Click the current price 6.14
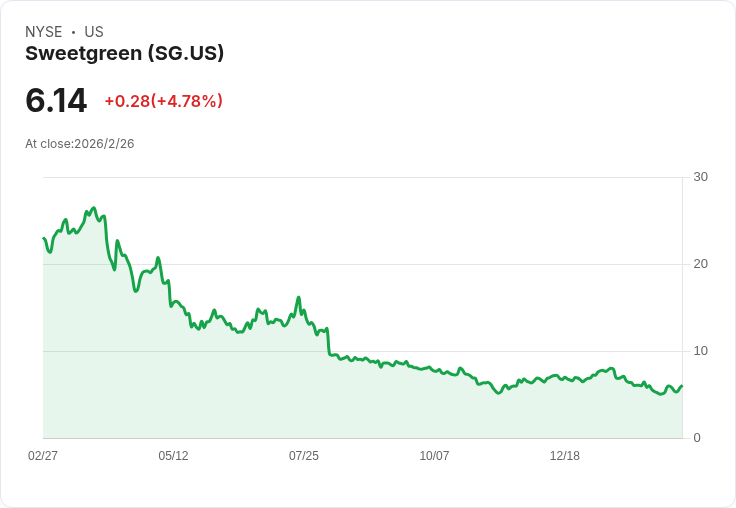The height and width of the screenshot is (508, 736). point(56,101)
